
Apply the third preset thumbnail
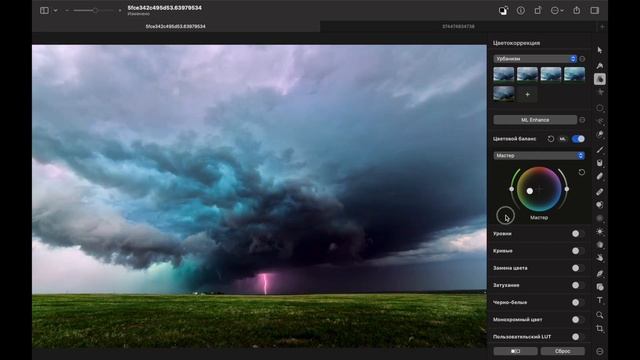[x=551, y=75]
